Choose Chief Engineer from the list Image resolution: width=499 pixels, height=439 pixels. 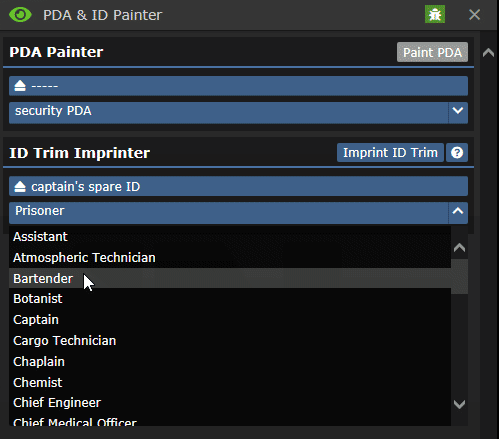tap(230, 403)
